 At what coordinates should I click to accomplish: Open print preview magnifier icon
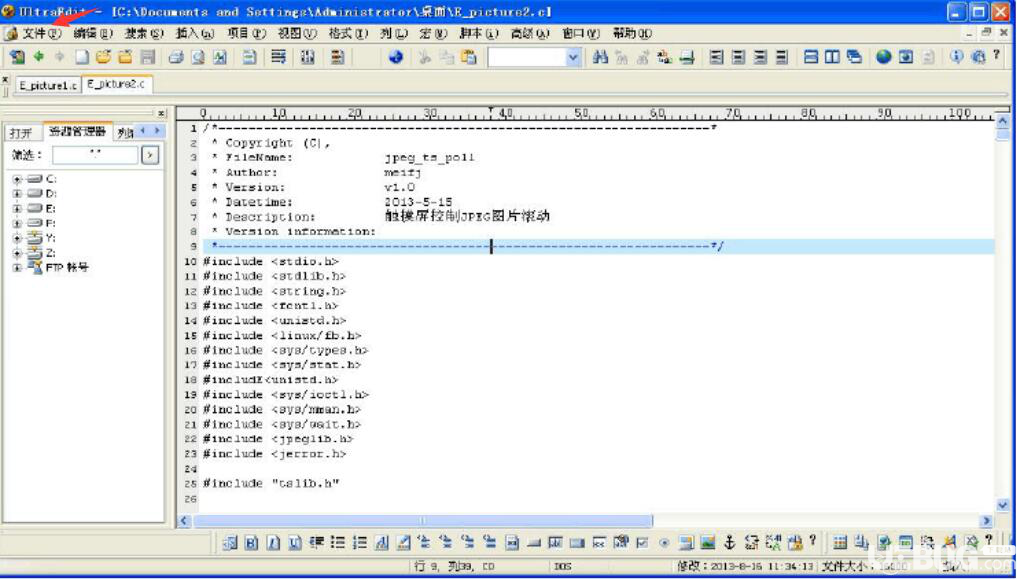pos(198,57)
